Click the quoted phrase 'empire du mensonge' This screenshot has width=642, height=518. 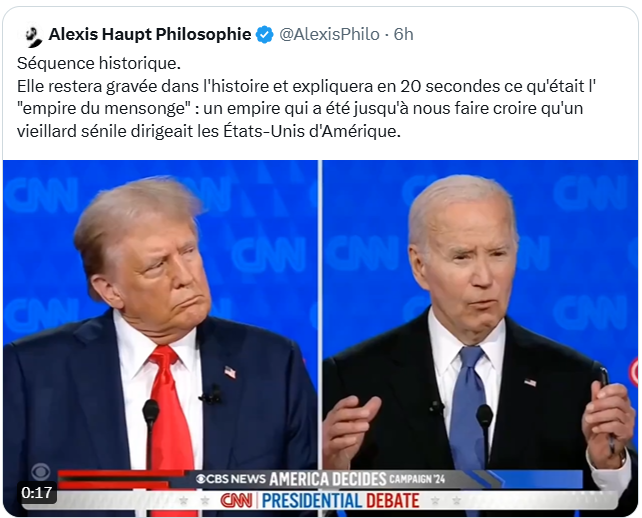click(x=104, y=109)
